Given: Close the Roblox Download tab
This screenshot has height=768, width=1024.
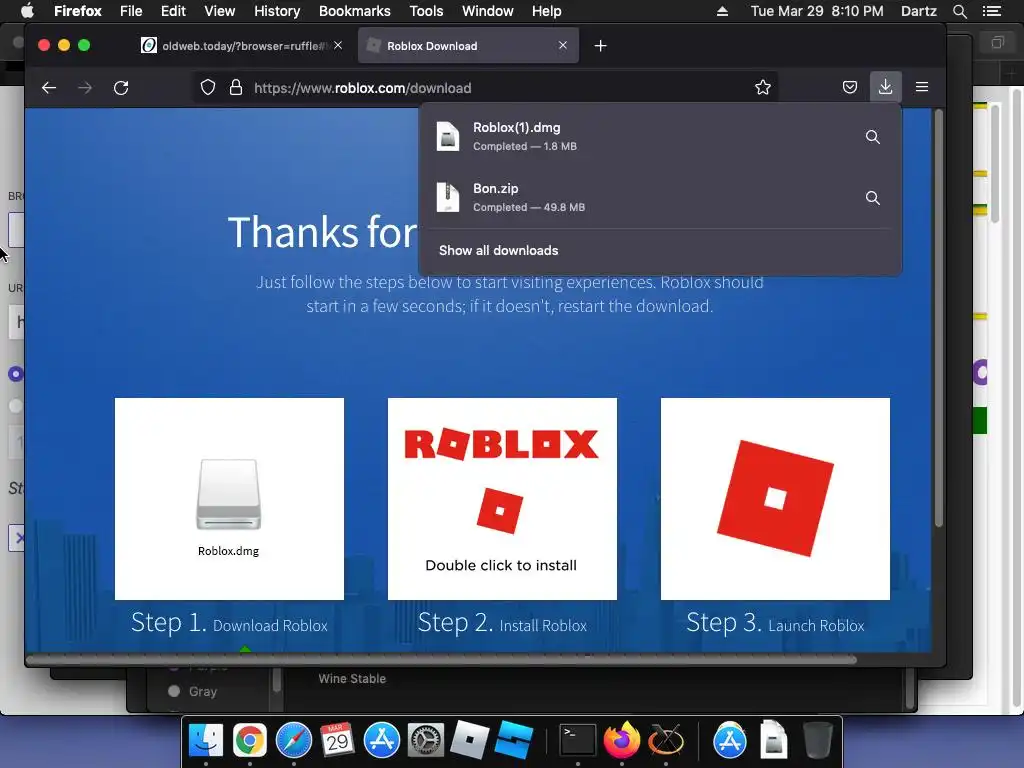Looking at the screenshot, I should 563,45.
